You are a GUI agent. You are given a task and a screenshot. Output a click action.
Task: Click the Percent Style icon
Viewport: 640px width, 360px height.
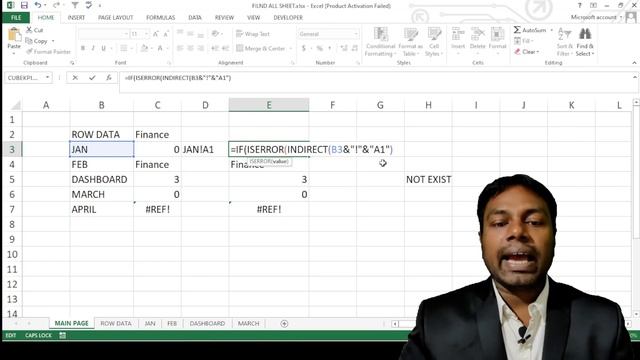coord(319,48)
